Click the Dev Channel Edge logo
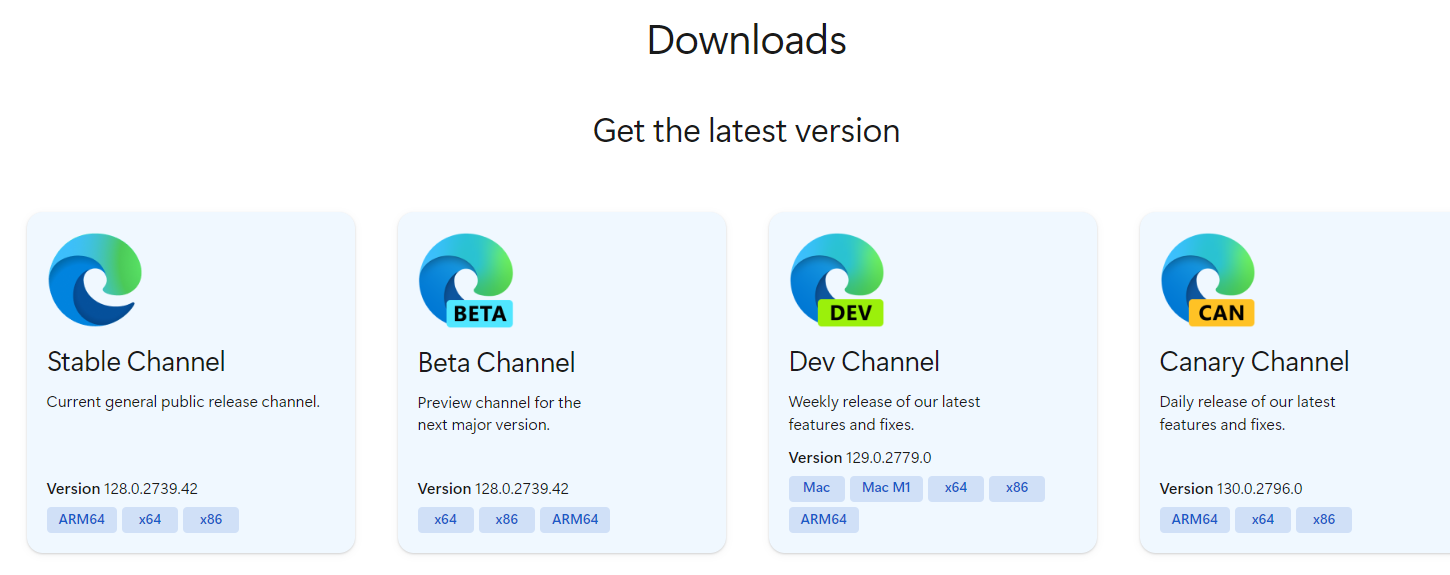1450x575 pixels. pos(837,280)
